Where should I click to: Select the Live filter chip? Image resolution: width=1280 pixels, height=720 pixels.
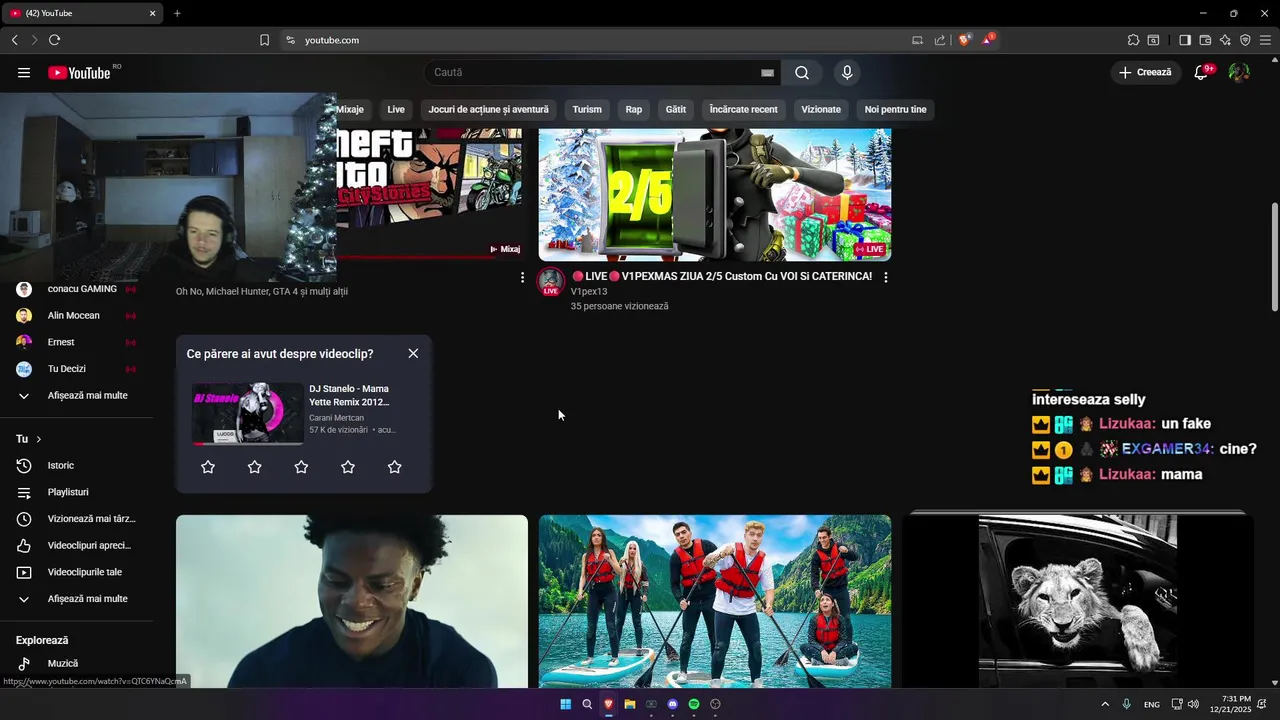(x=396, y=109)
